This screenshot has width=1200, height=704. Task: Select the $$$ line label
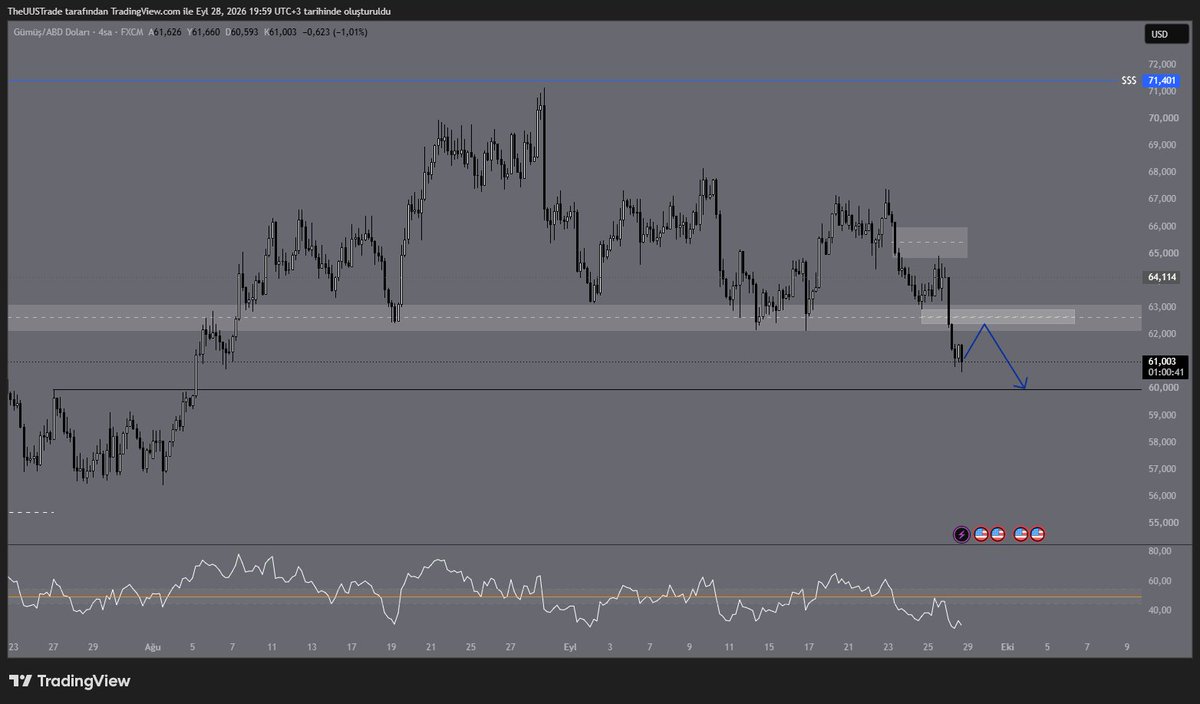1129,80
